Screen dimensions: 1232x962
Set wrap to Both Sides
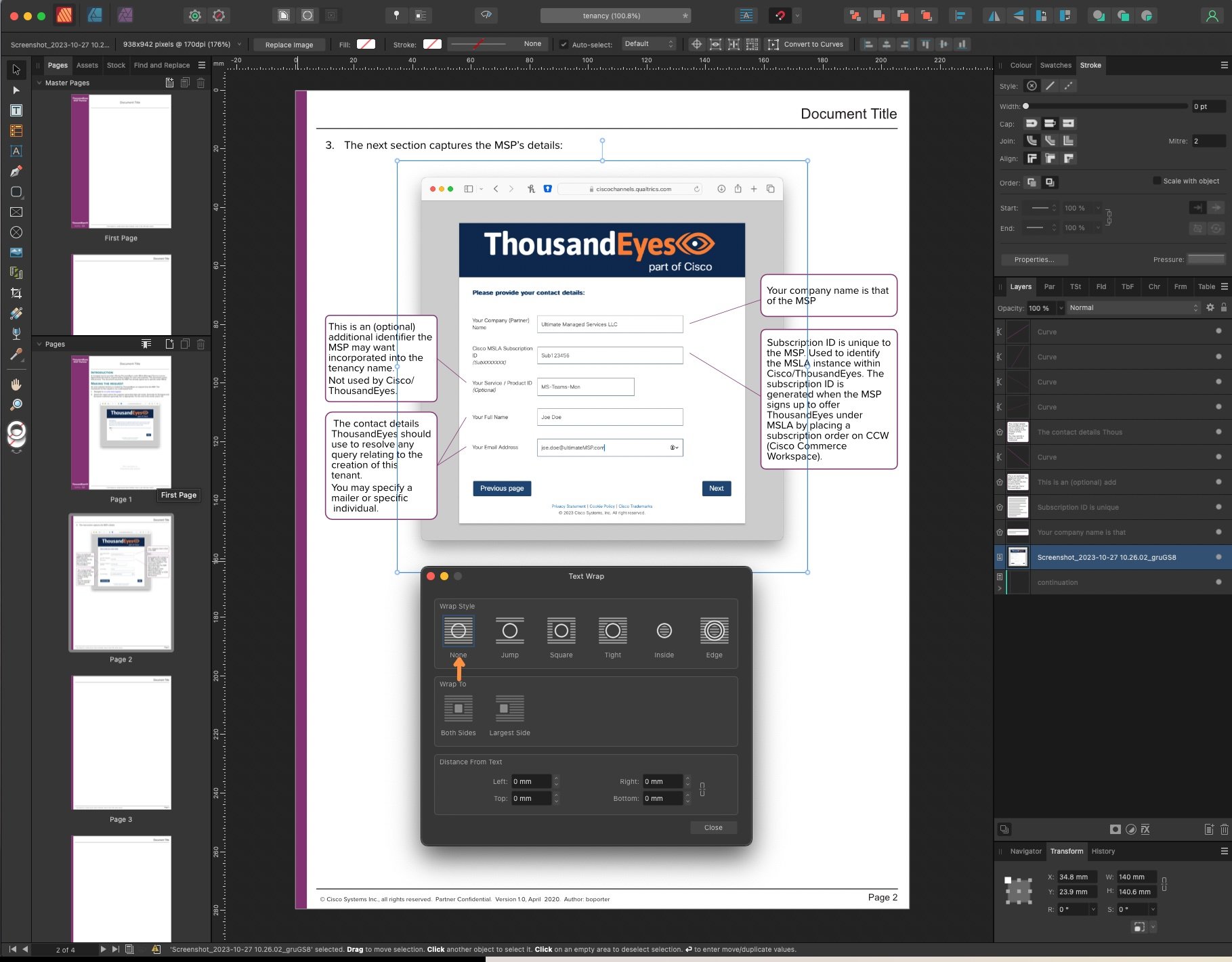459,715
